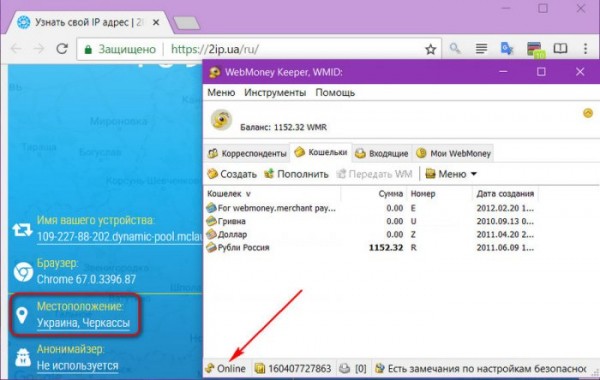This screenshot has width=600, height=380.
Task: Open the Украина, Черкассы location link
Action: (x=83, y=323)
